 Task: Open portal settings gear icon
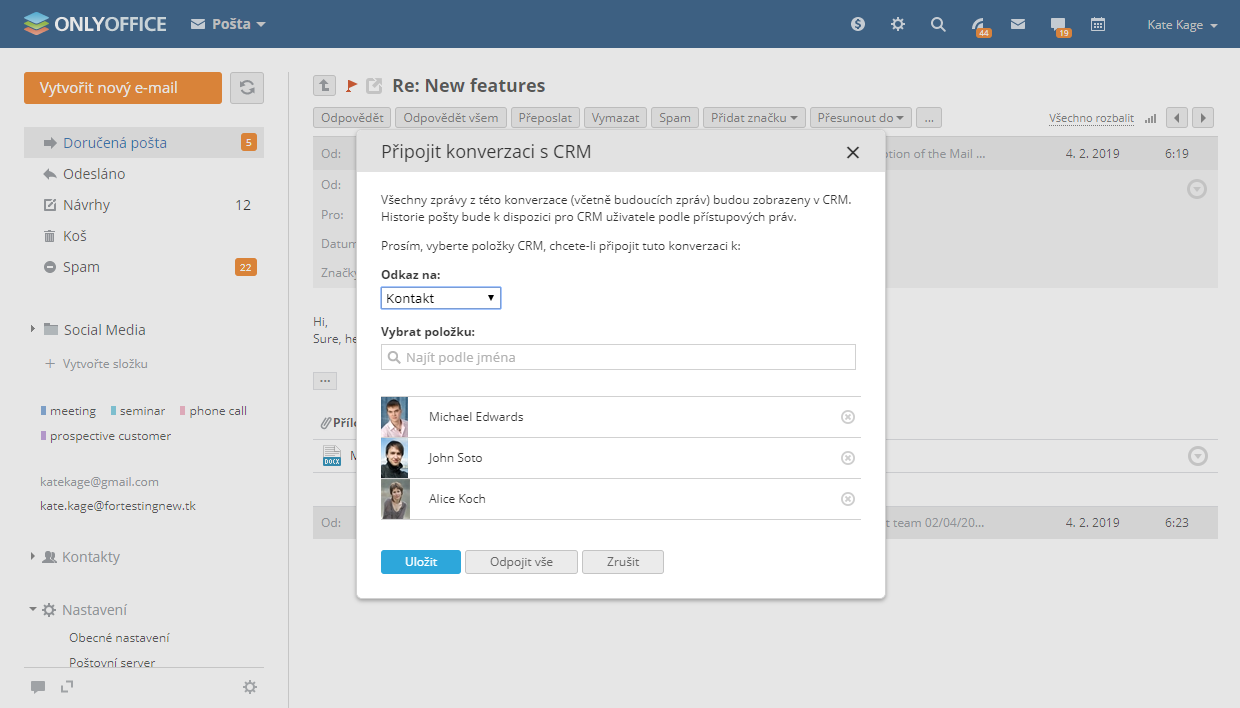point(898,25)
